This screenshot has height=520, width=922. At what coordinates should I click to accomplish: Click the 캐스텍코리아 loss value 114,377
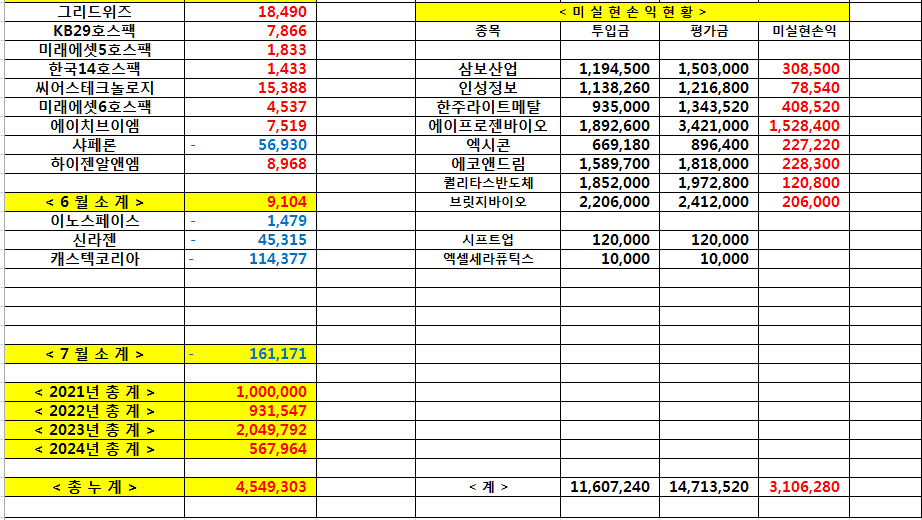278,259
